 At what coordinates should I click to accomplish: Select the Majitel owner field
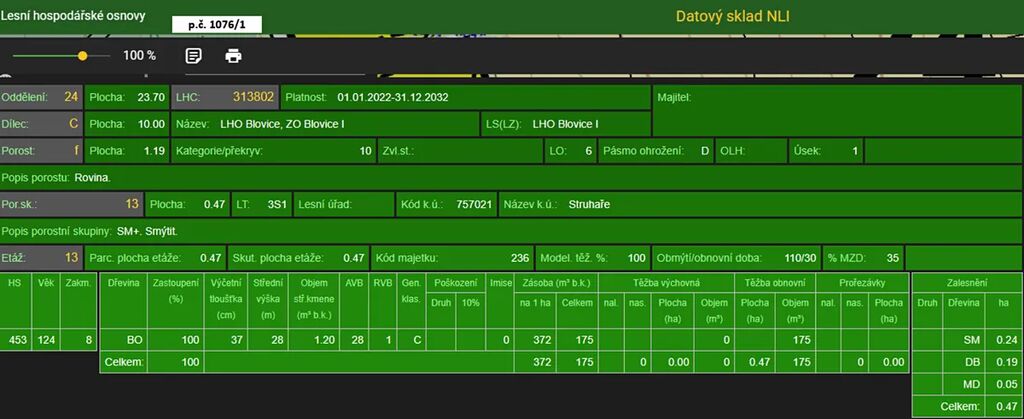(836, 110)
